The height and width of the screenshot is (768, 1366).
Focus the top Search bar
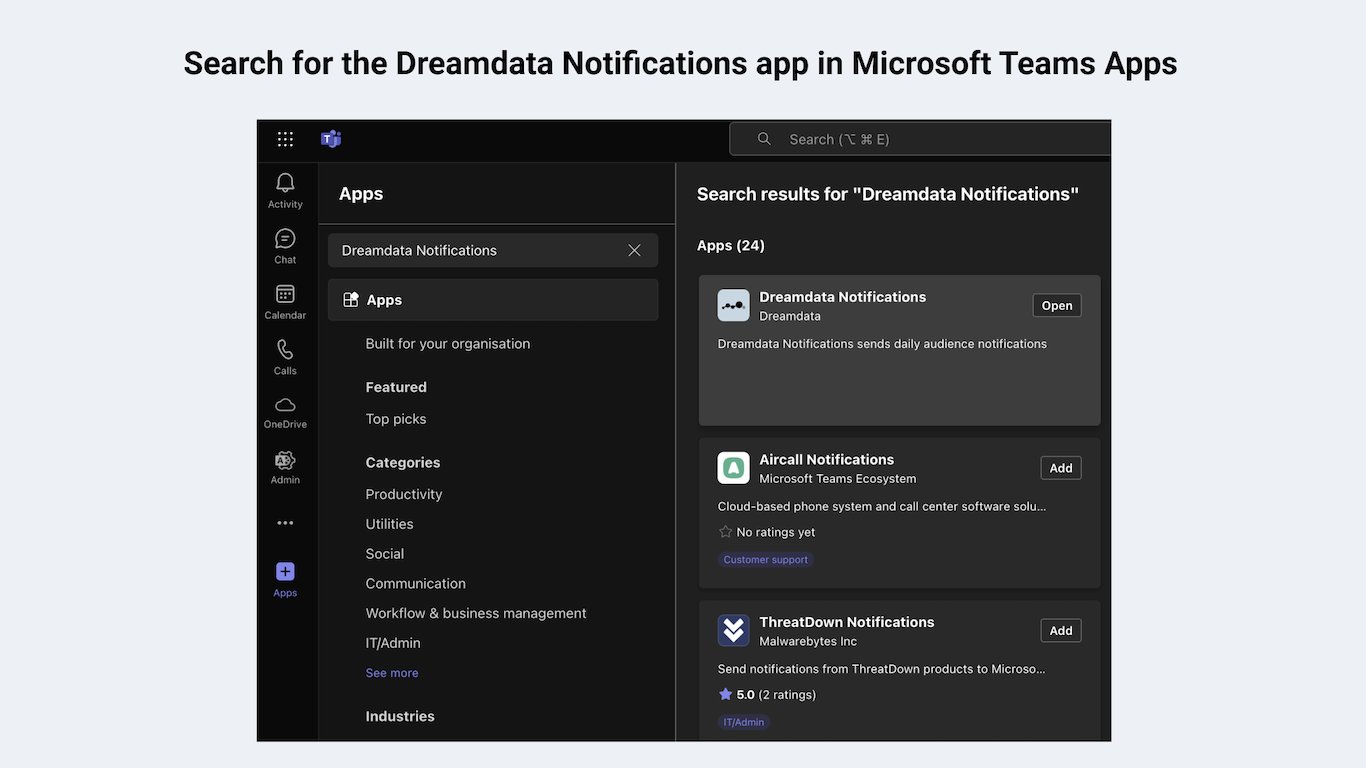[920, 139]
